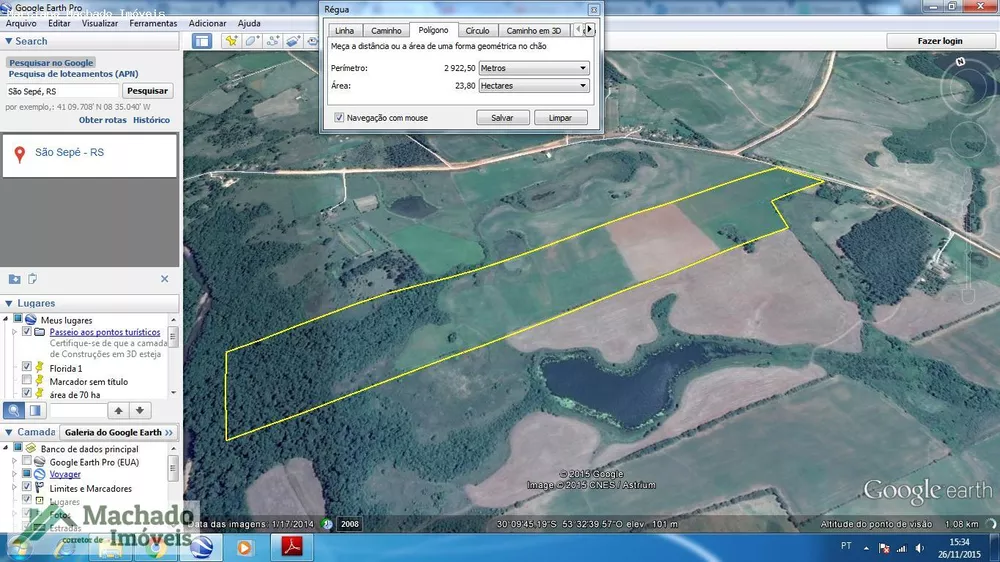1000x562 pixels.
Task: Uncheck Florida 1 placemark checkbox
Action: [27, 367]
